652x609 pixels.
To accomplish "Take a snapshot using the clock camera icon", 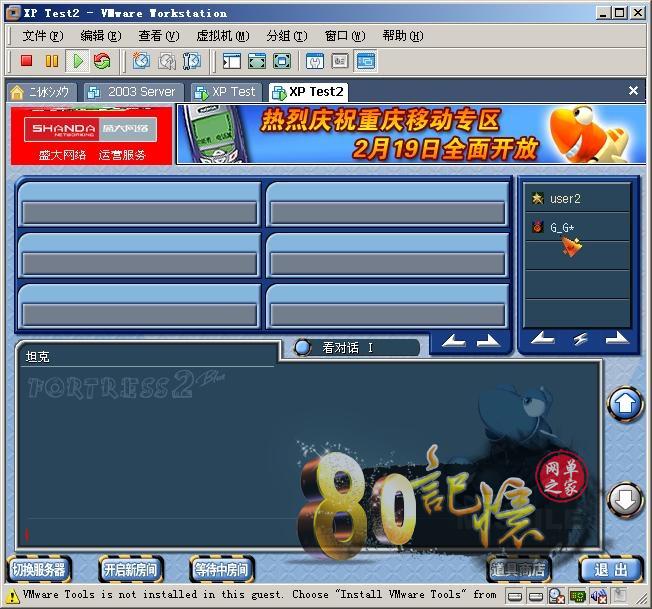I will [x=141, y=62].
